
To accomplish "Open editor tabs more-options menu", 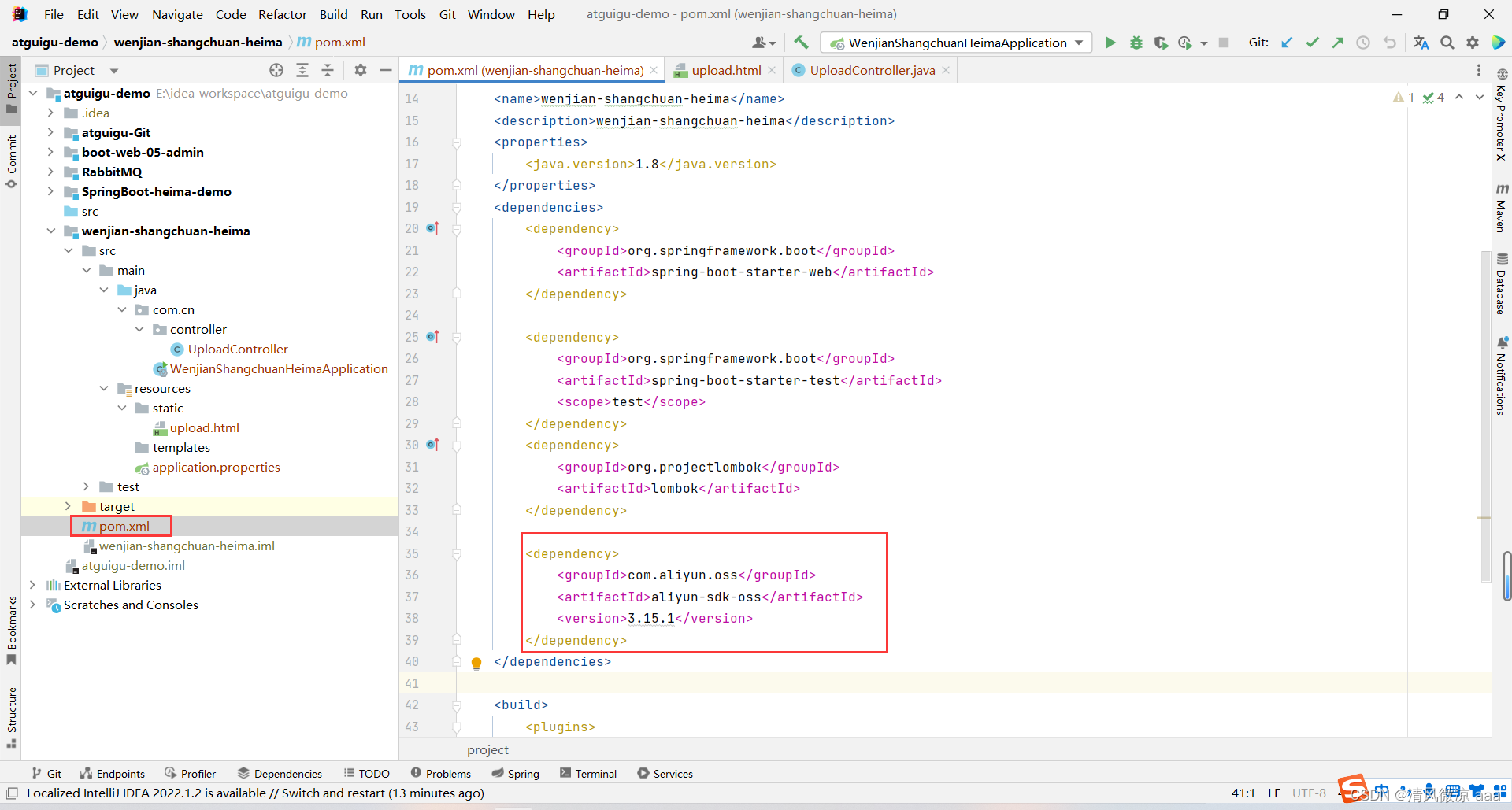I will coord(1479,70).
